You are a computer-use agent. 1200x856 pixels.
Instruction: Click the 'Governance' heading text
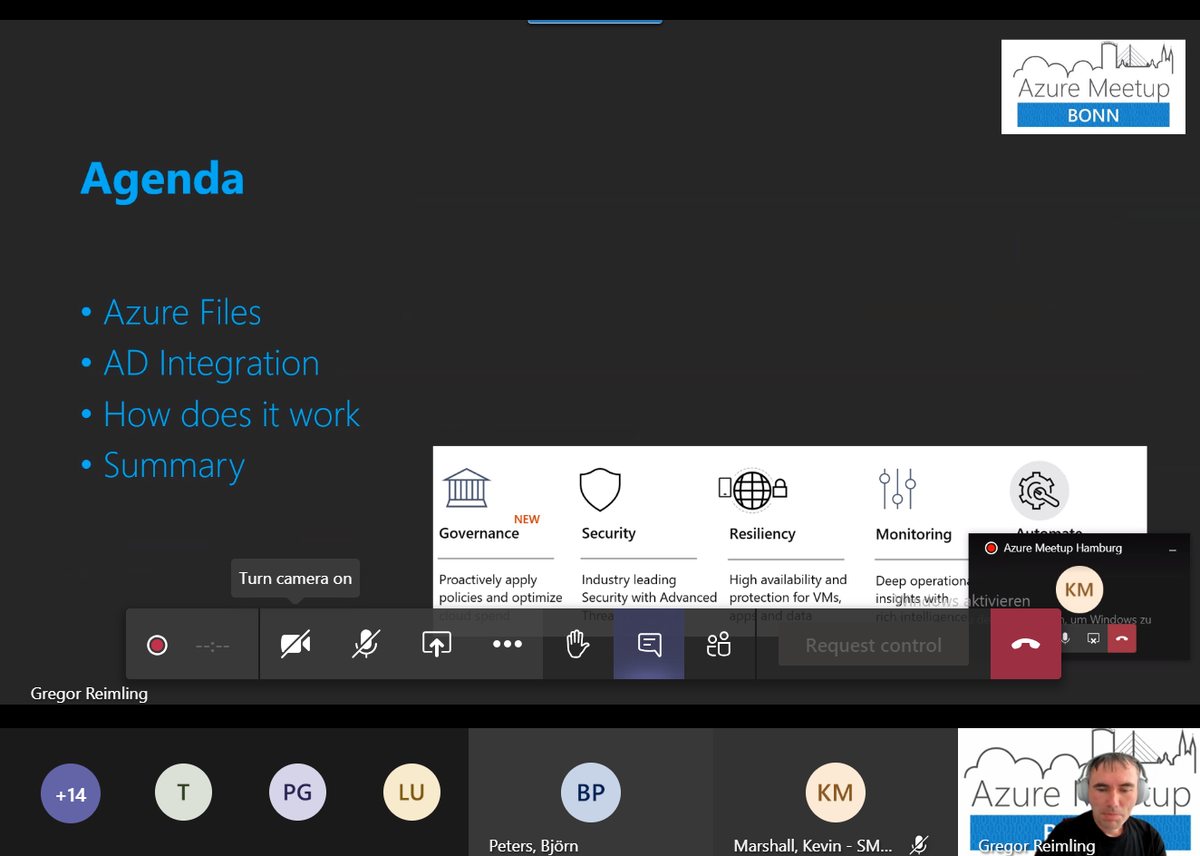pyautogui.click(x=479, y=533)
